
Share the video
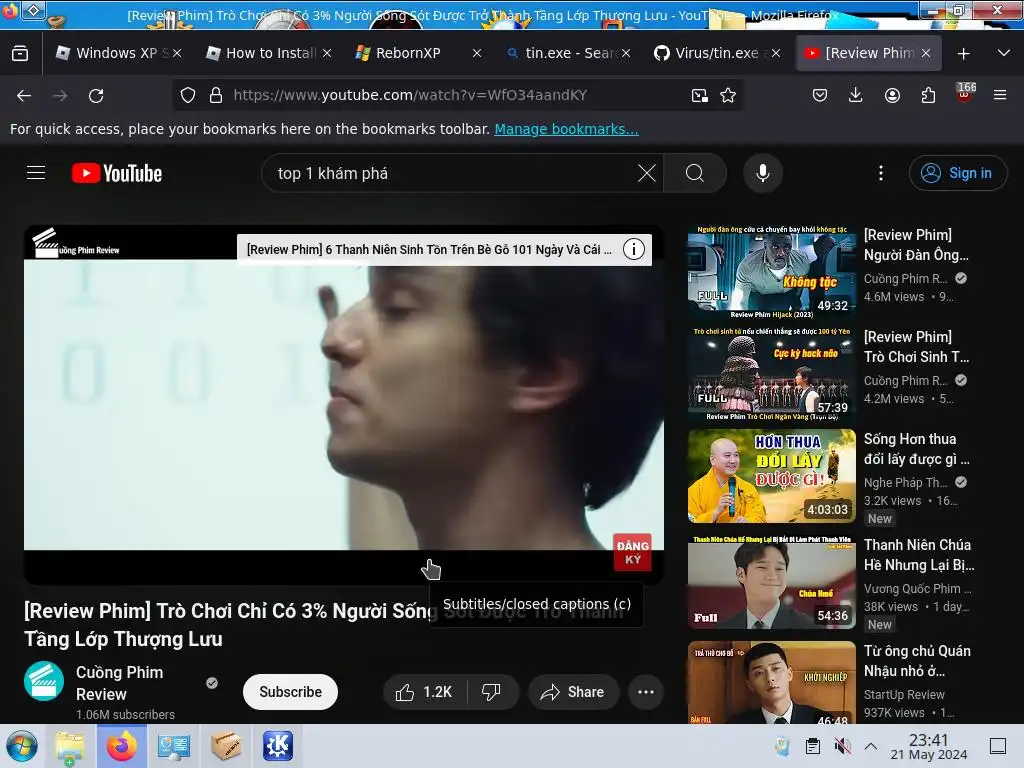point(573,692)
